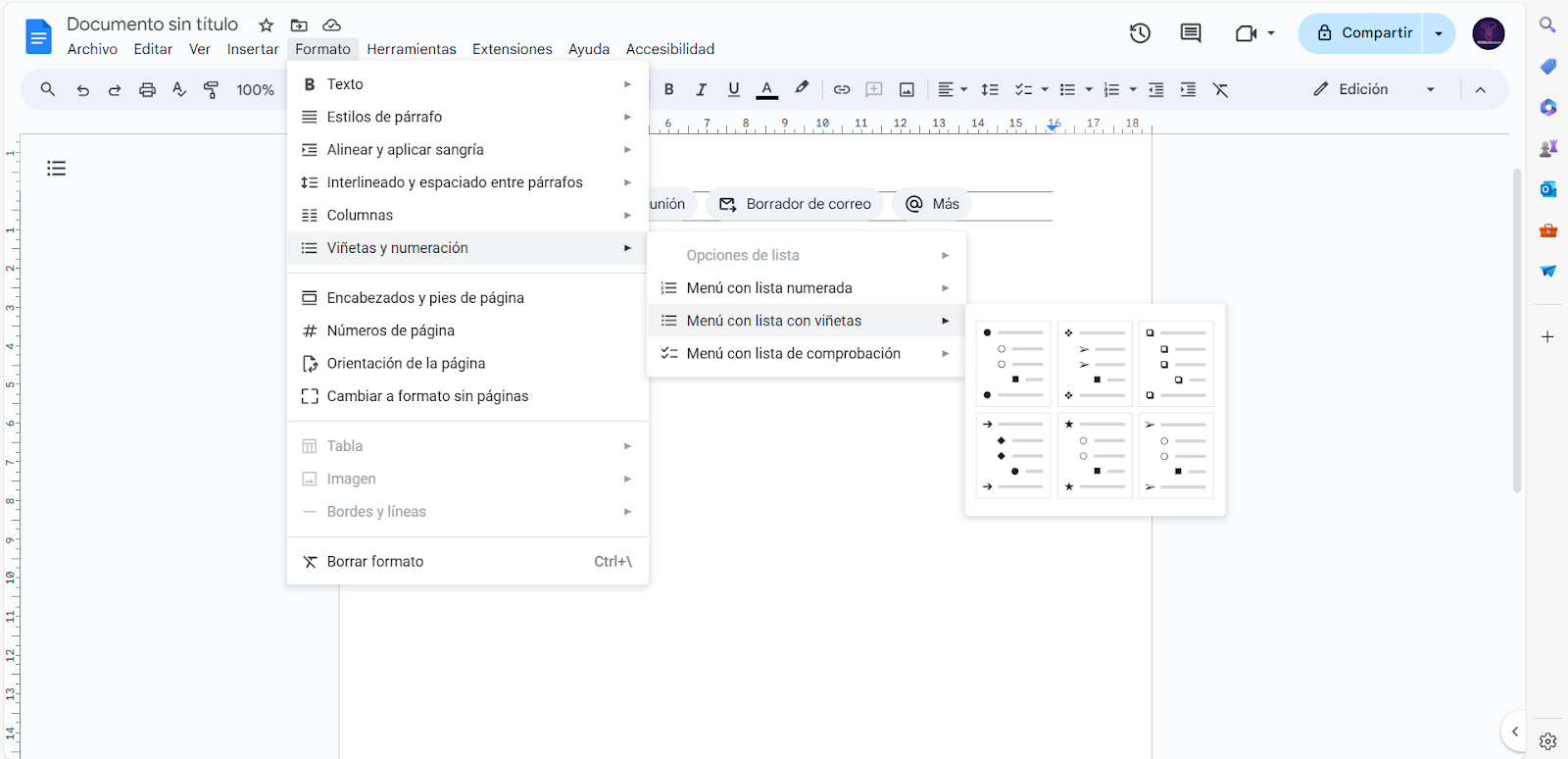This screenshot has width=1568, height=759.
Task: Open the Extensiones menu
Action: click(x=513, y=49)
